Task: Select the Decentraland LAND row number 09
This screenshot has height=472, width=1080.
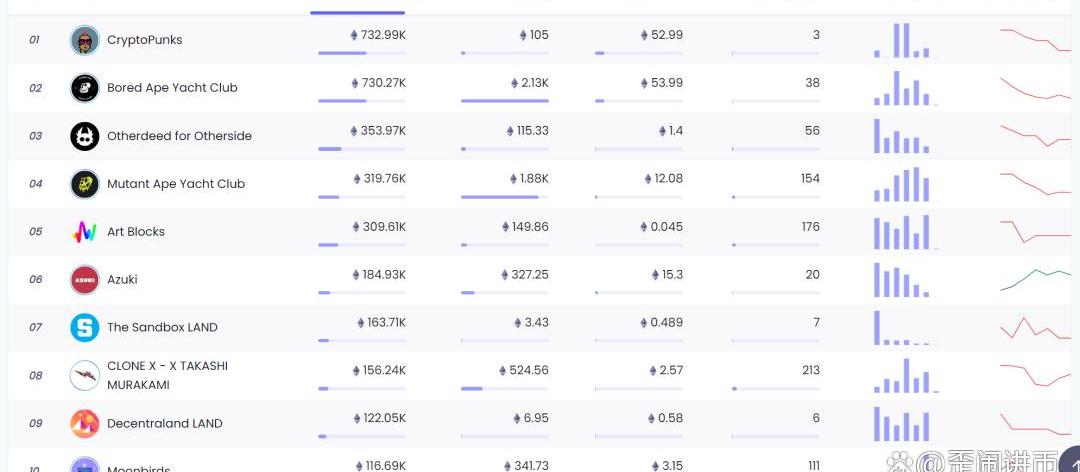Action: (x=35, y=423)
